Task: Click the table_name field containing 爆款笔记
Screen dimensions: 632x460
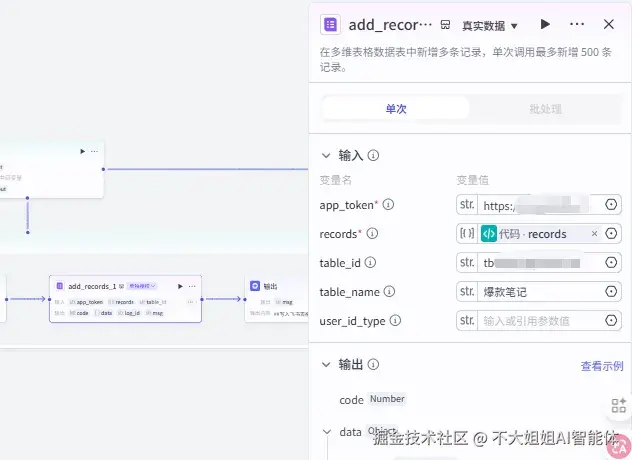Action: (x=539, y=292)
